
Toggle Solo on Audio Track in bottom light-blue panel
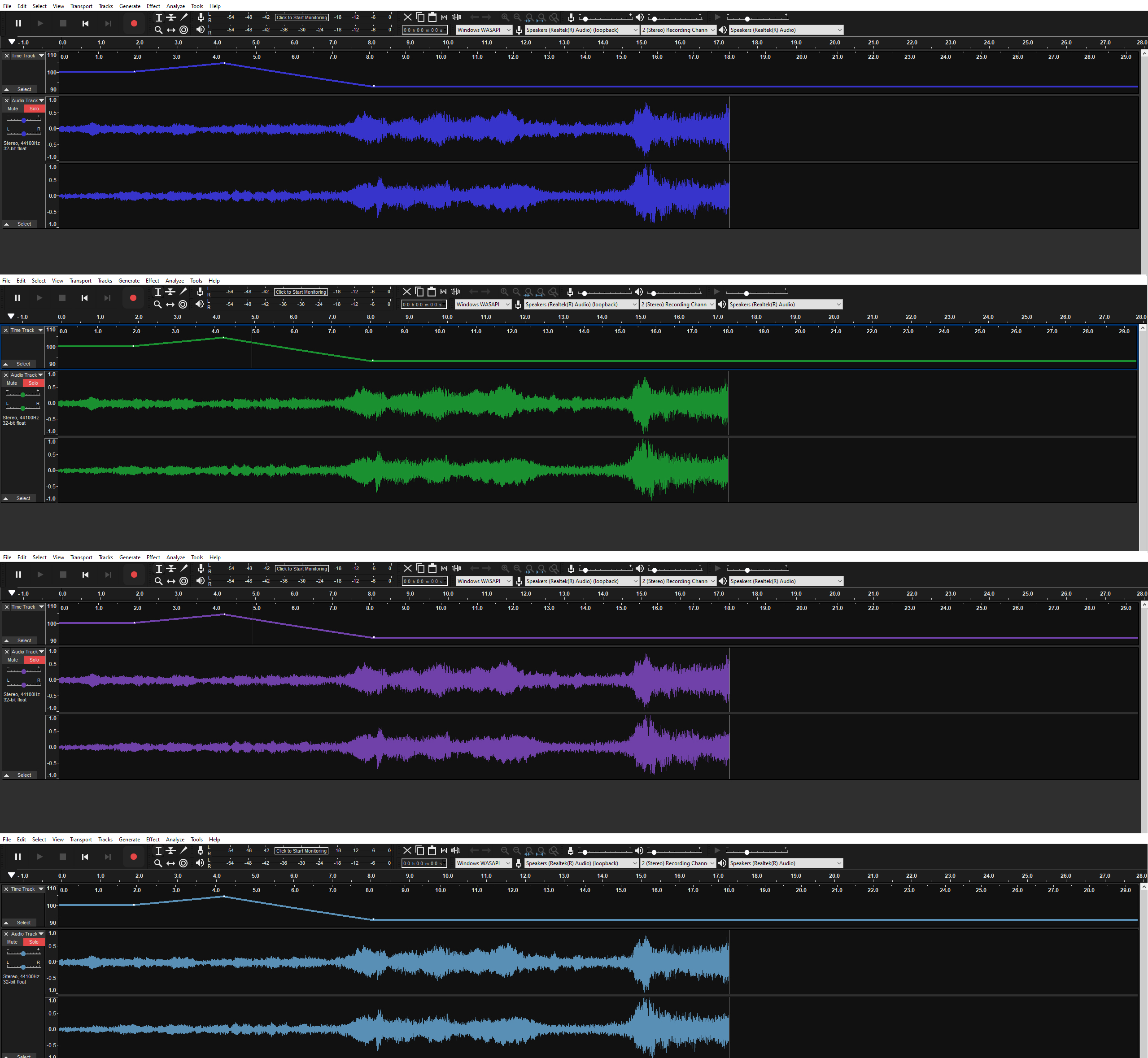34,942
